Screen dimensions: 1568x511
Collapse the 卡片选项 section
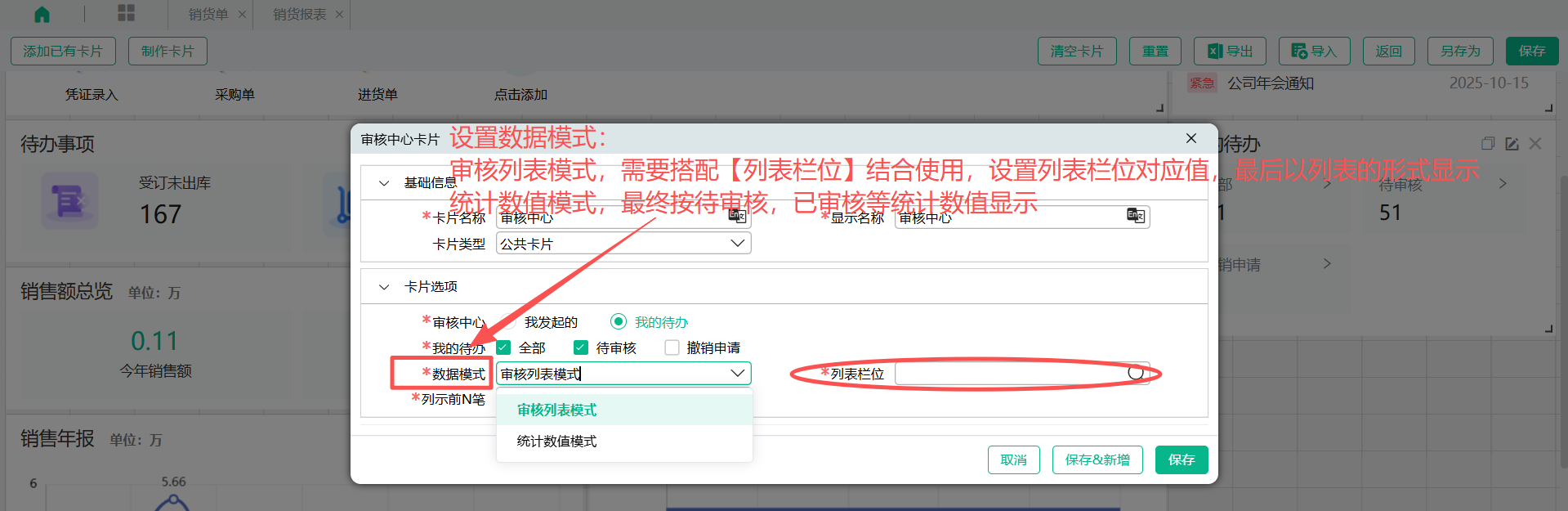384,287
